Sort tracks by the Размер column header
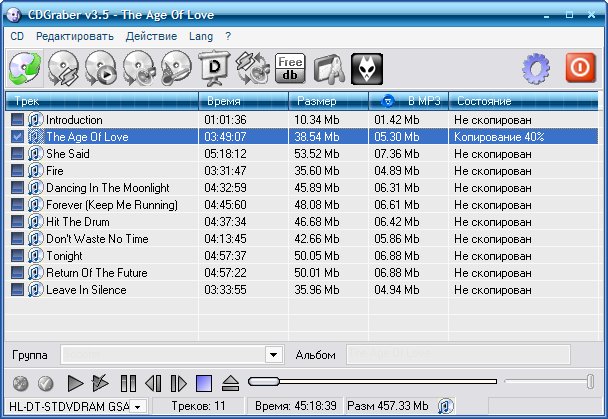This screenshot has height=419, width=608. [x=329, y=102]
